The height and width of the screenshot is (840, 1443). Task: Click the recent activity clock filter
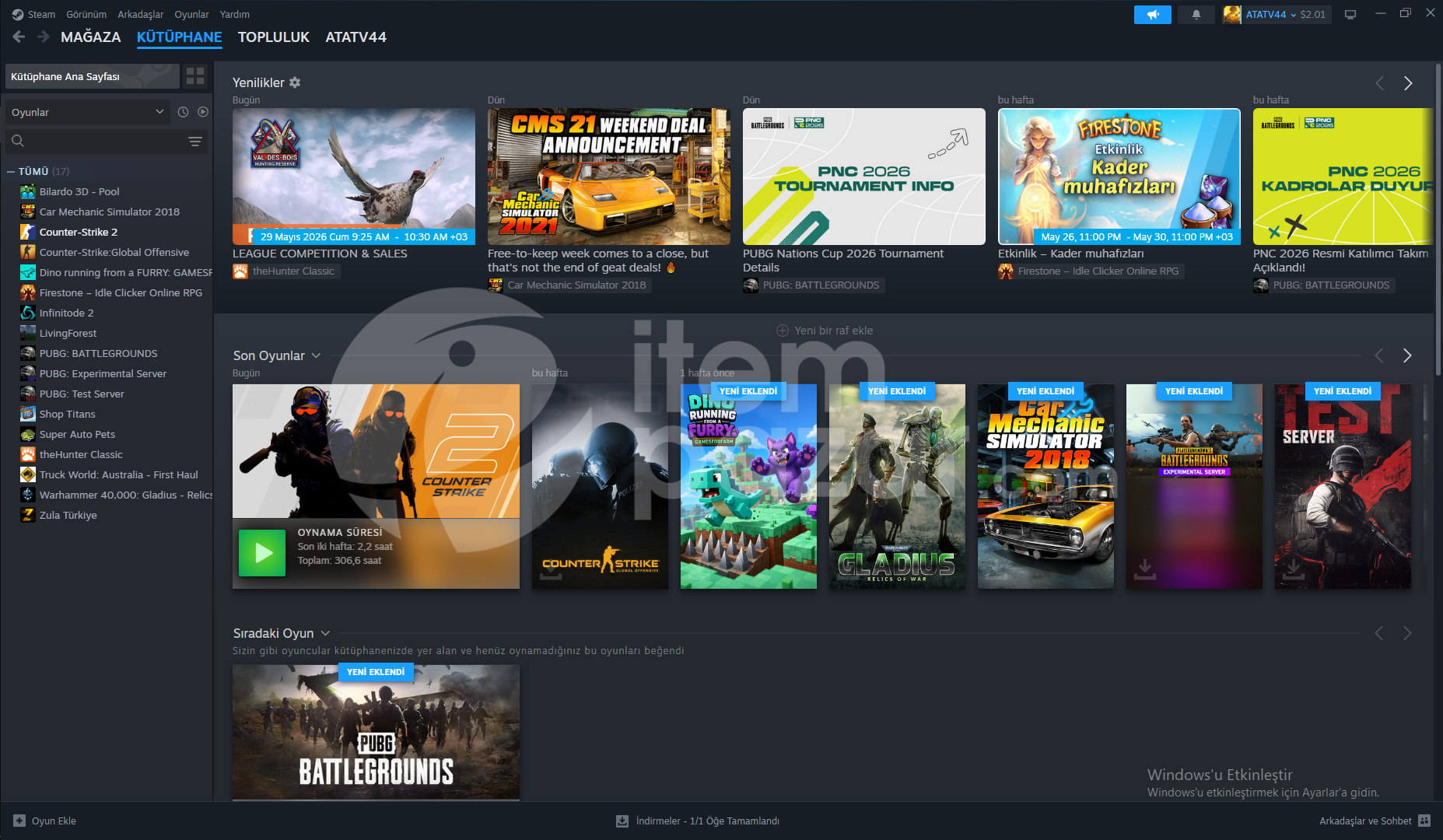click(x=183, y=112)
